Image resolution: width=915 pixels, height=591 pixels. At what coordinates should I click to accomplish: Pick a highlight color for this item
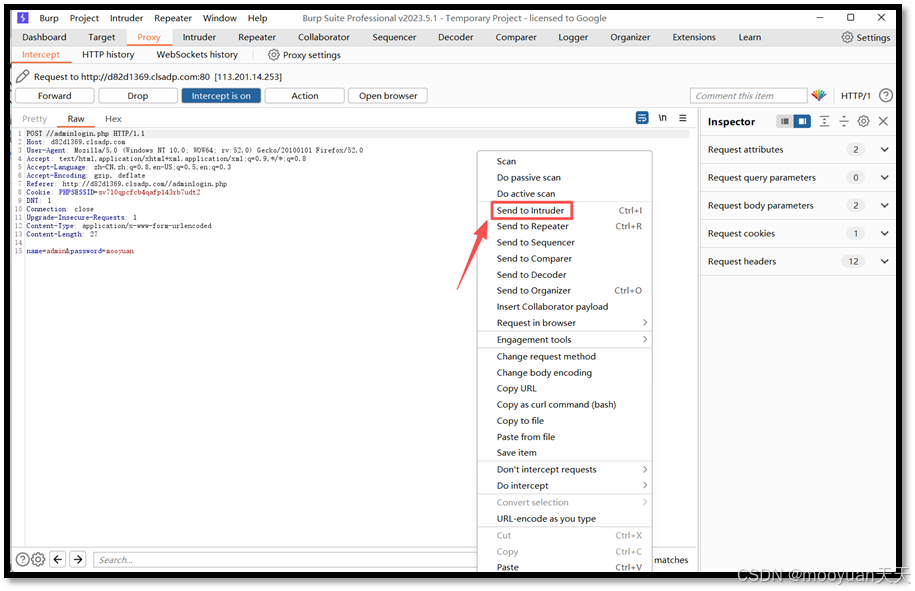pos(819,95)
